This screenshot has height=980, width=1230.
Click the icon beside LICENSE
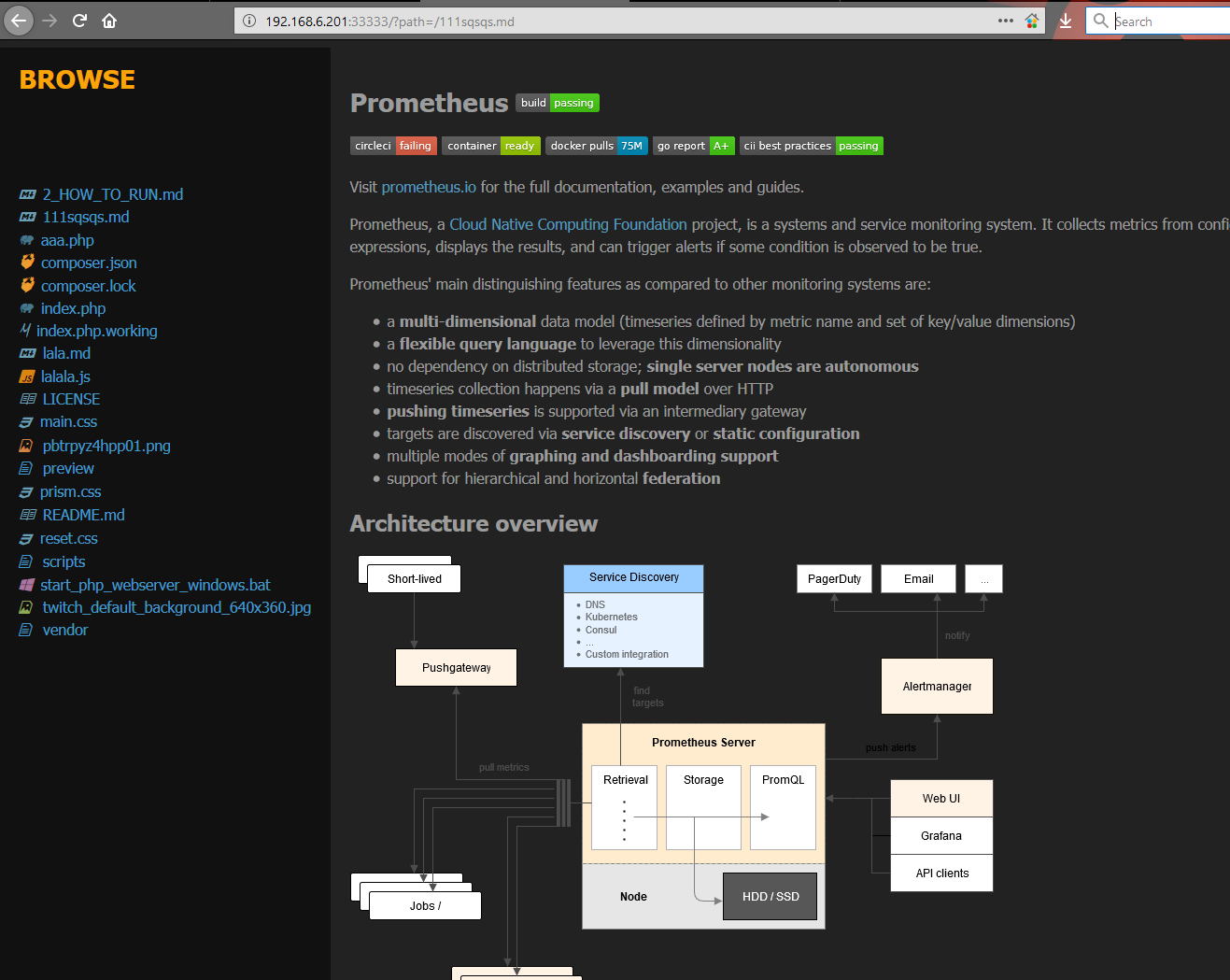point(28,399)
